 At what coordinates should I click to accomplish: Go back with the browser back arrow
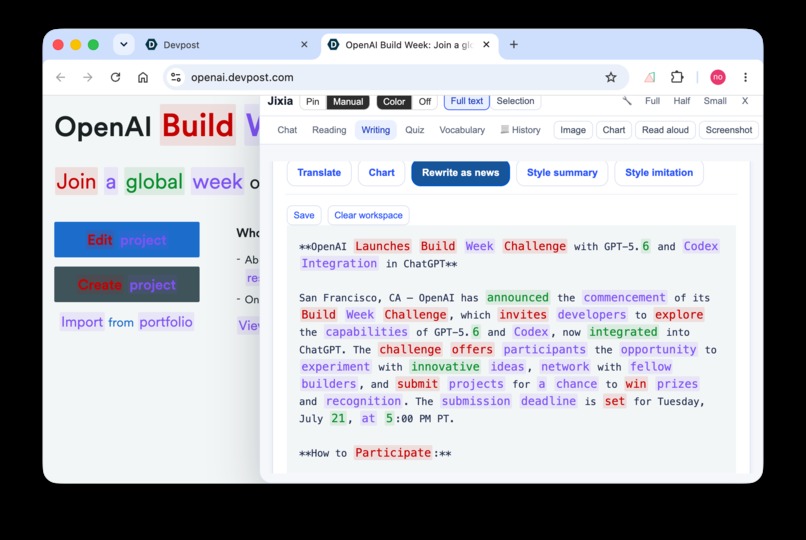click(x=61, y=77)
